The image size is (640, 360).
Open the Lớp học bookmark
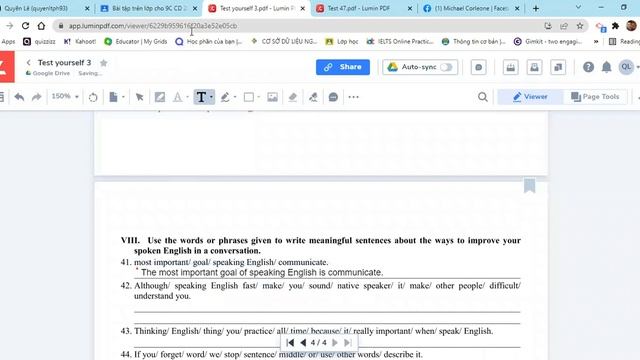(x=342, y=41)
